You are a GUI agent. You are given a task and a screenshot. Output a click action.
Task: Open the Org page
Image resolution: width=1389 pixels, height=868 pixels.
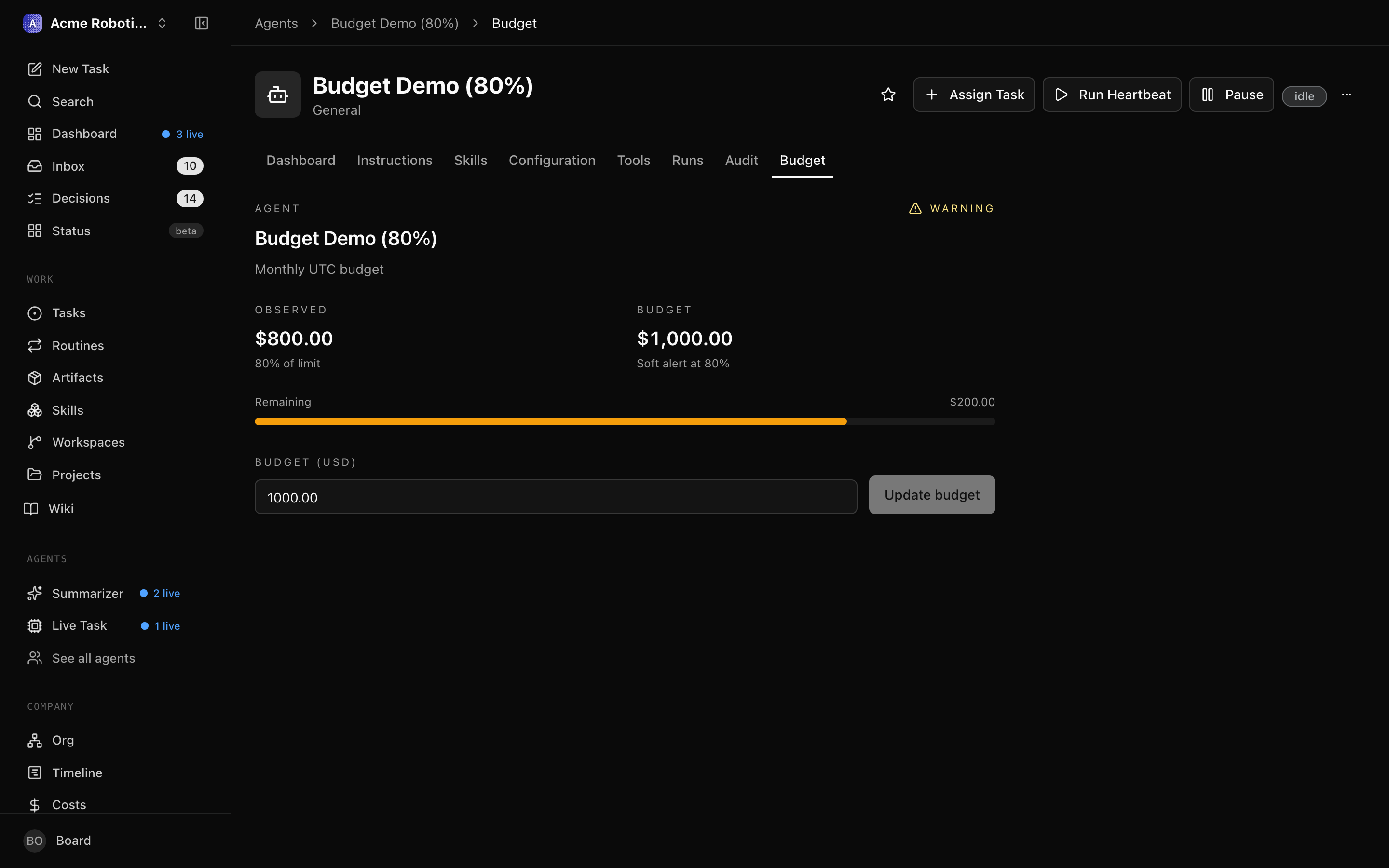[115, 740]
